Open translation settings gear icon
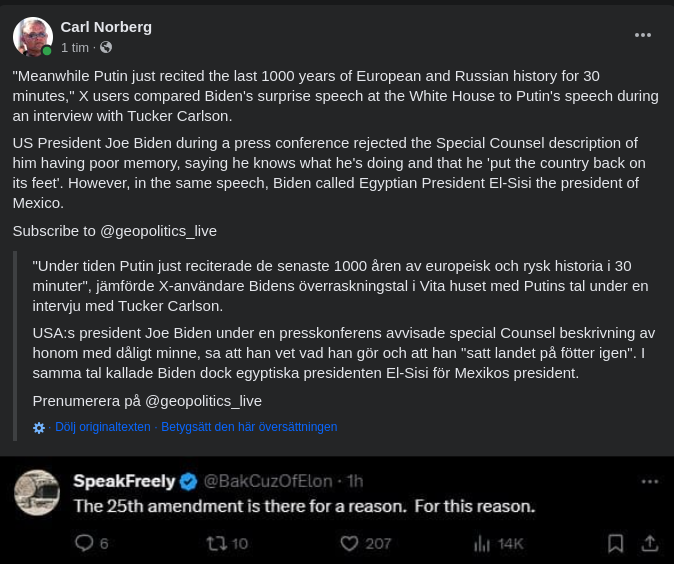This screenshot has height=564, width=674. 39,427
